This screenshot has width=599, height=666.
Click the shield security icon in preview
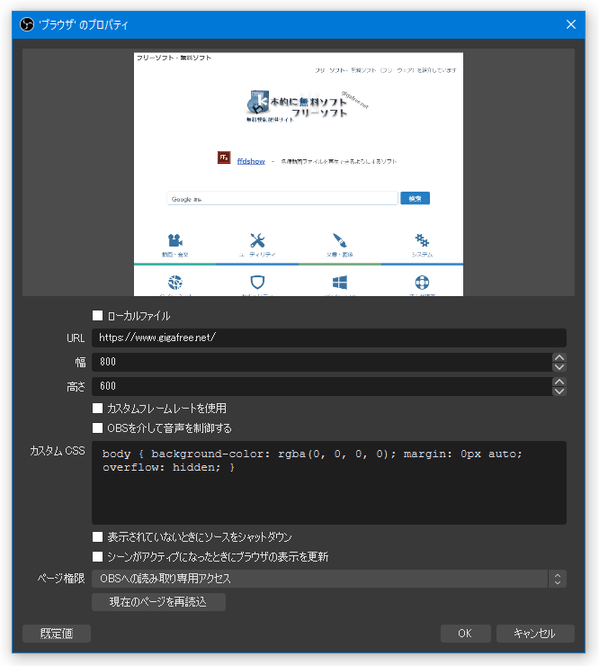[x=257, y=282]
